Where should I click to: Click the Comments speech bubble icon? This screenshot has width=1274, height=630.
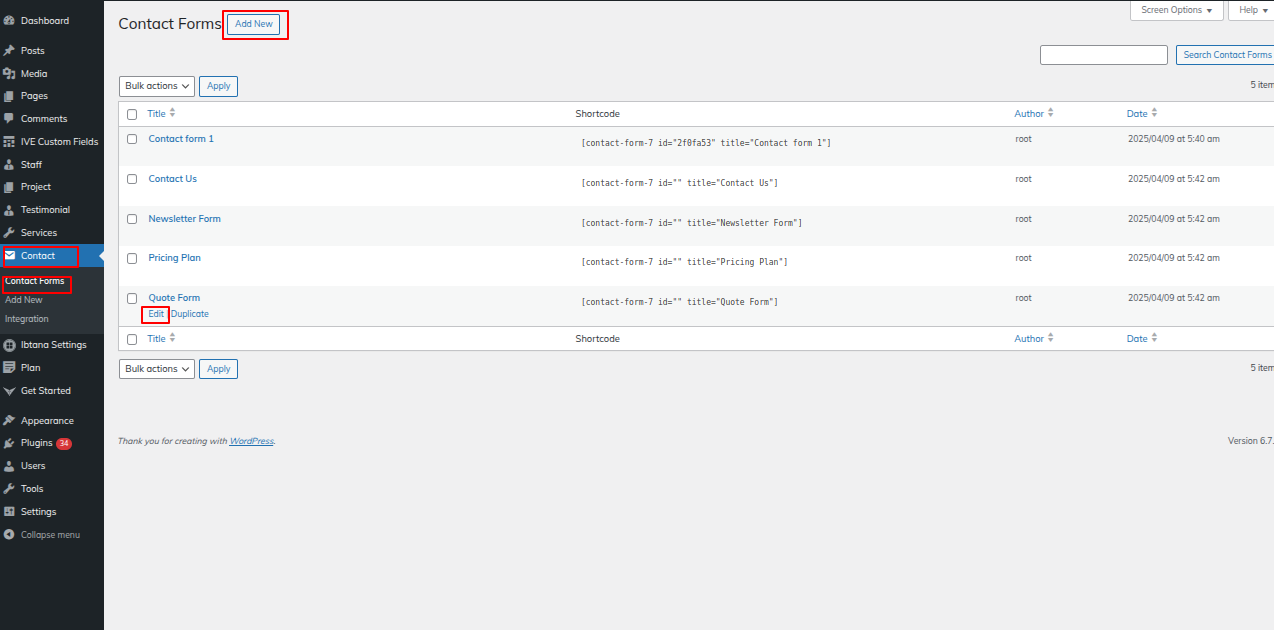click(9, 119)
